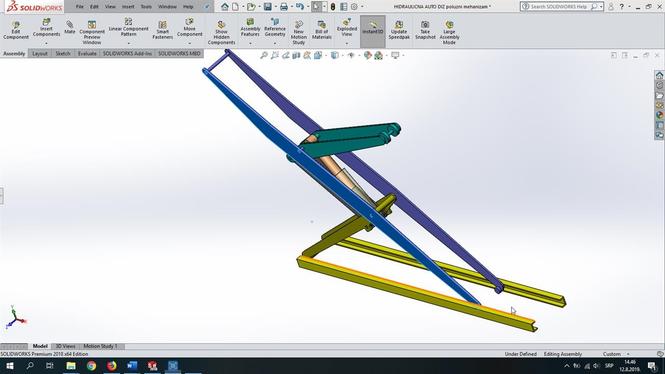
Task: Click the Home icon in top toolbar
Action: click(x=225, y=7)
